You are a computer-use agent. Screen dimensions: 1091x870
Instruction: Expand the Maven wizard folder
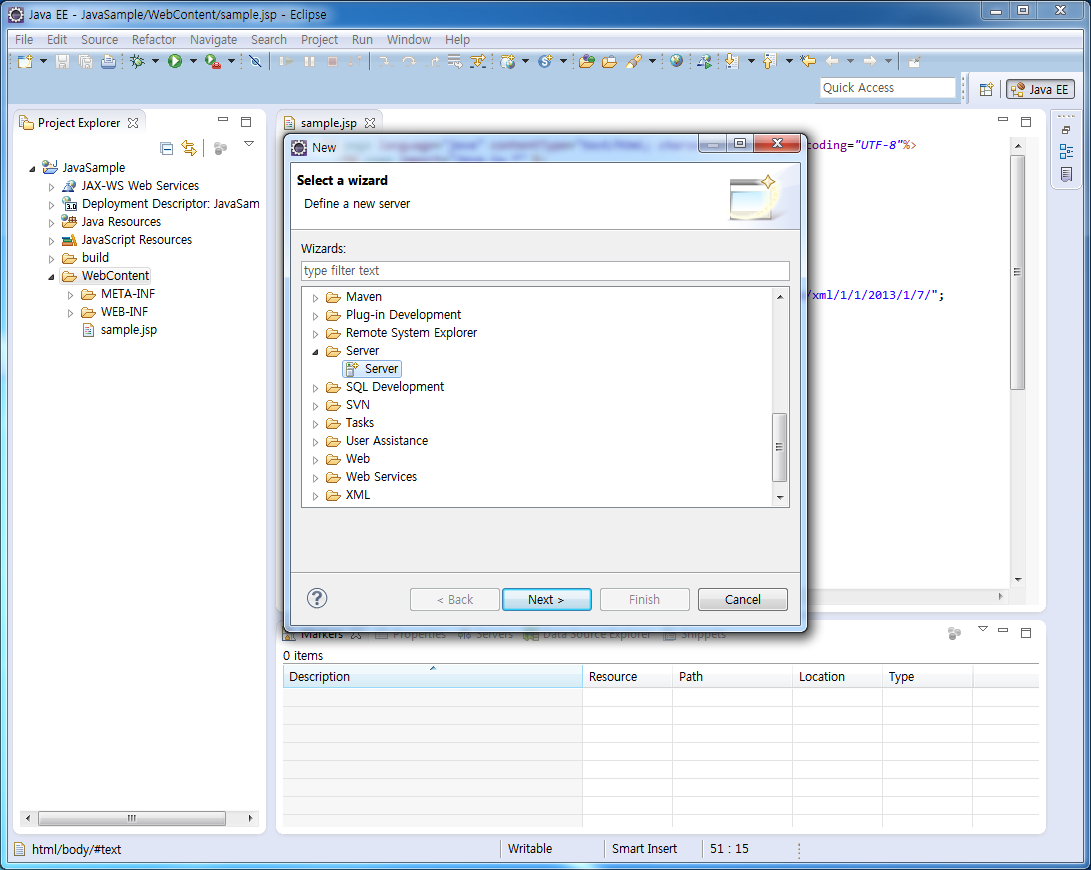click(315, 298)
